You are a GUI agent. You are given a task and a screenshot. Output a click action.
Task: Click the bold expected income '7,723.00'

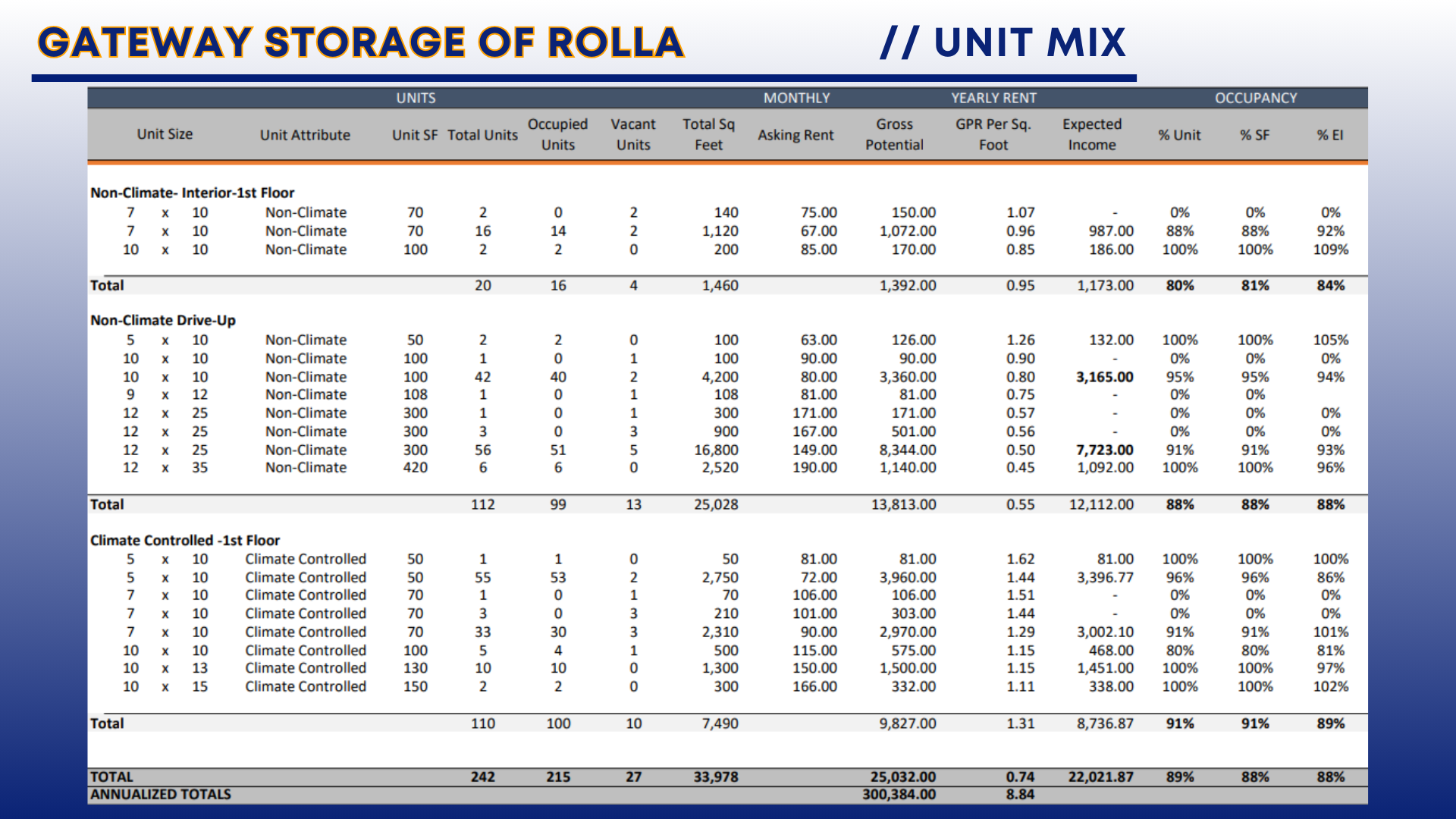coord(1105,450)
